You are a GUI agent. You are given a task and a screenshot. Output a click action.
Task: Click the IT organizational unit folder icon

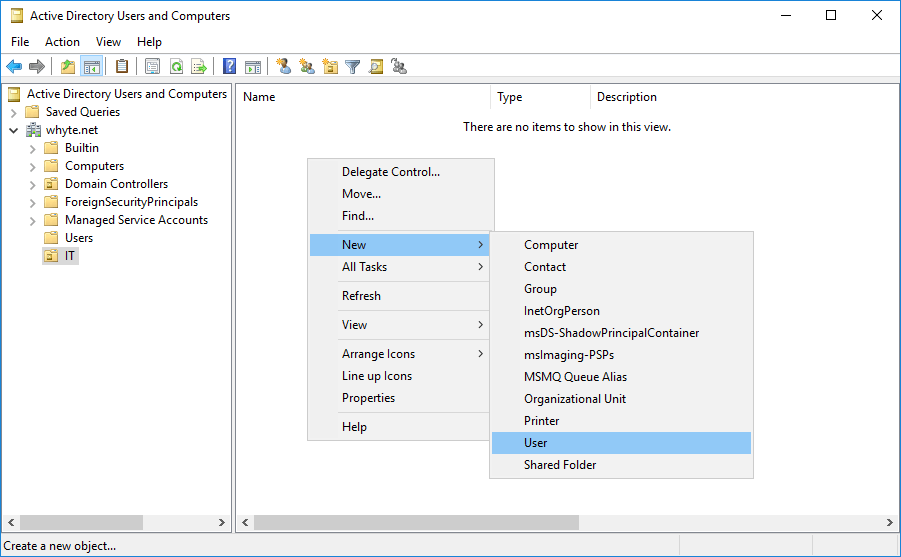51,256
